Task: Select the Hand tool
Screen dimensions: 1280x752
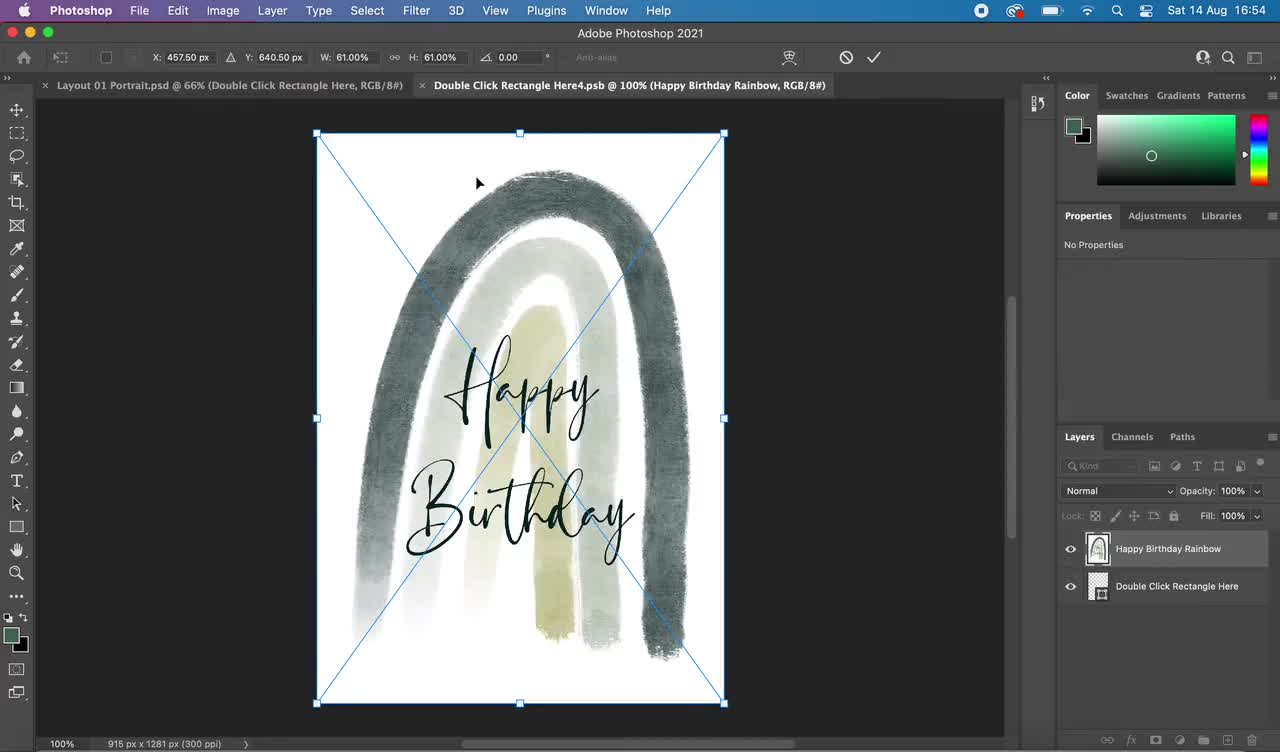Action: click(17, 550)
